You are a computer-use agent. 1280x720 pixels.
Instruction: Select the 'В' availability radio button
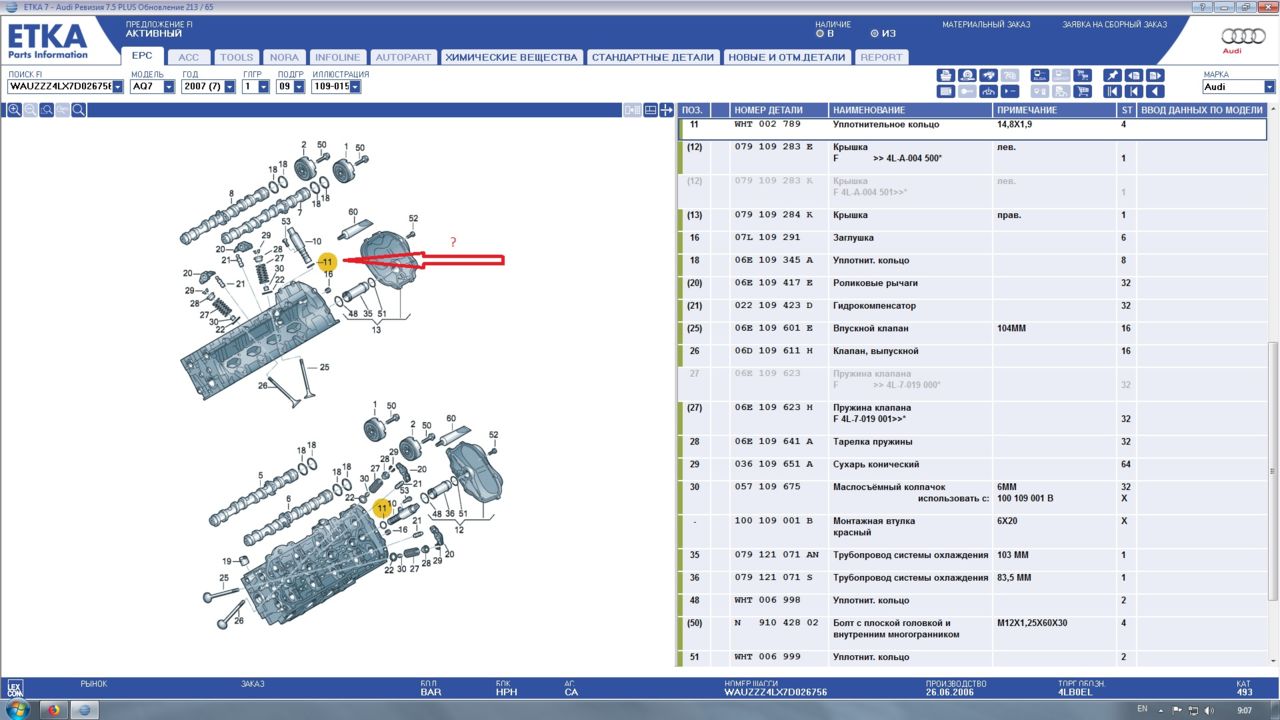821,33
